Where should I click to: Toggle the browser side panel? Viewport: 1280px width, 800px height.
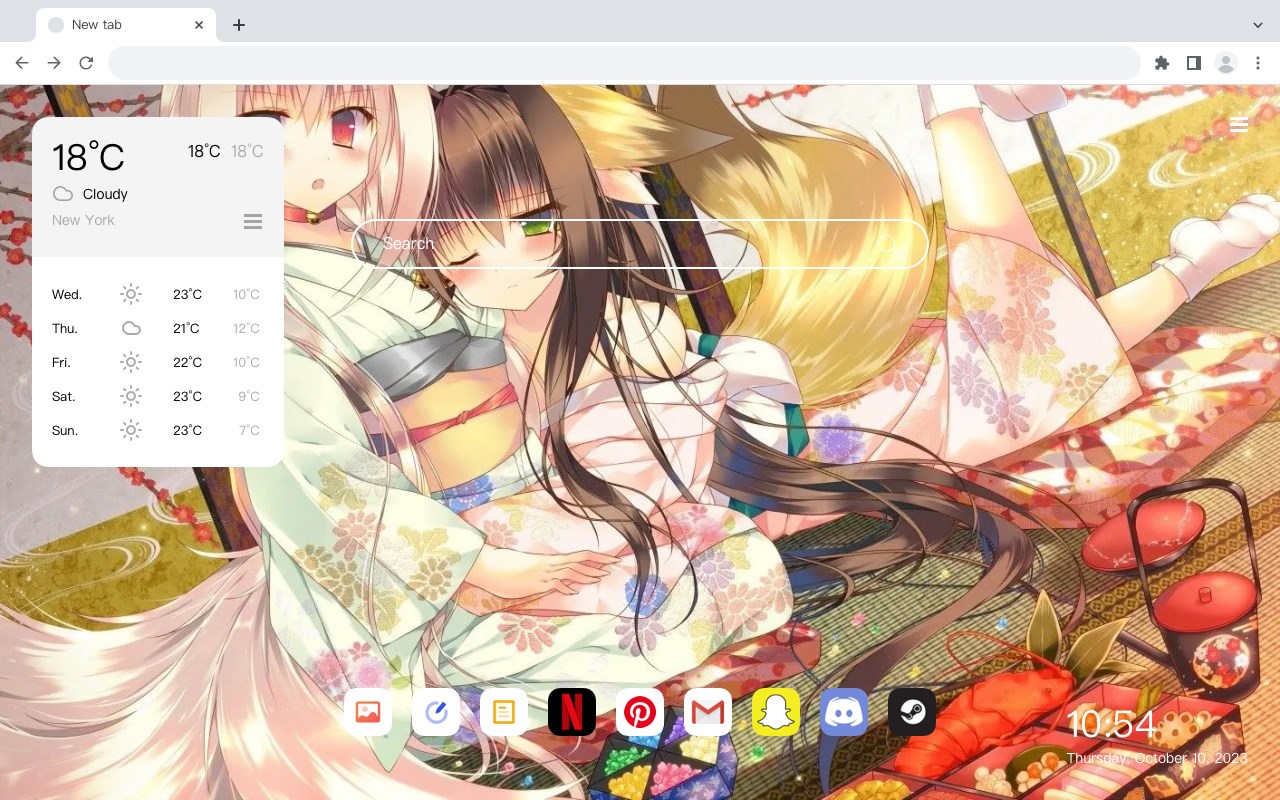(1193, 63)
